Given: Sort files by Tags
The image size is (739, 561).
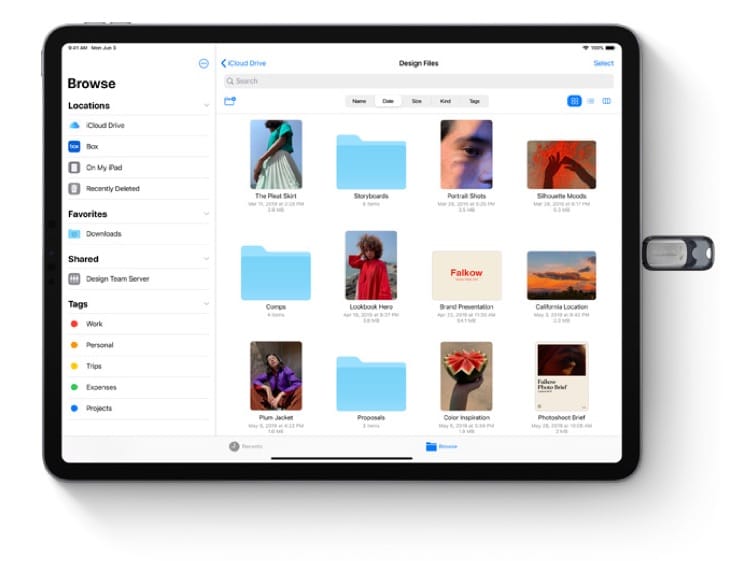Looking at the screenshot, I should (474, 101).
